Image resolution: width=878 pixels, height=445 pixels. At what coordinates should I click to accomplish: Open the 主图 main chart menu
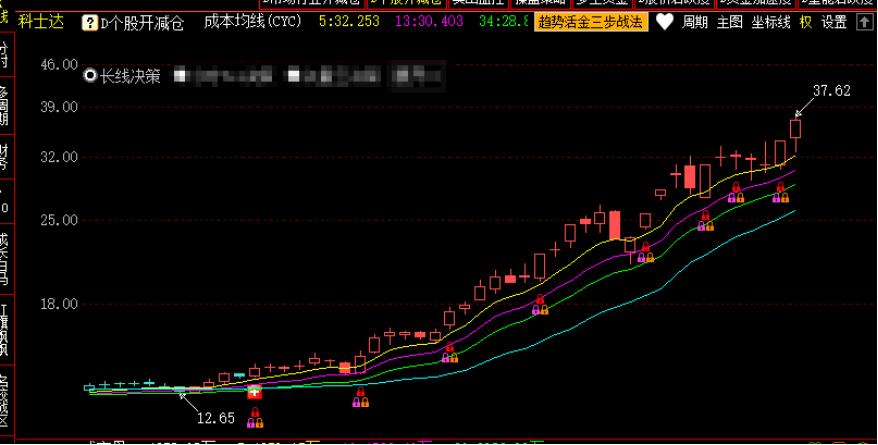point(730,22)
